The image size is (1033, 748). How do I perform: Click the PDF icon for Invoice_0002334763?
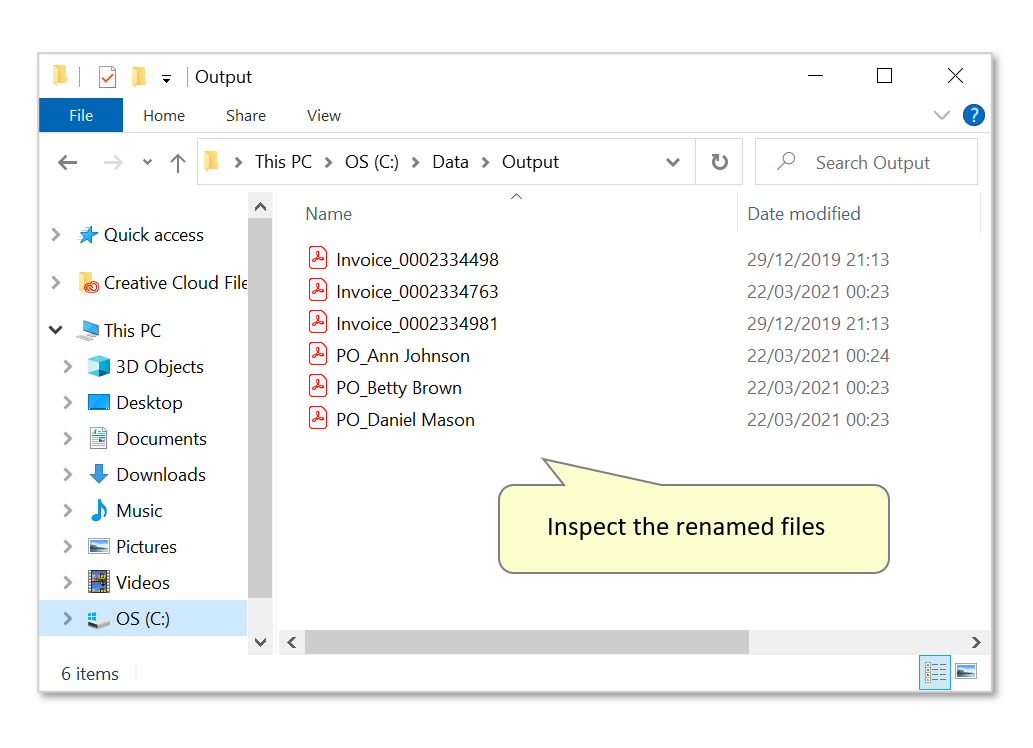click(x=318, y=290)
